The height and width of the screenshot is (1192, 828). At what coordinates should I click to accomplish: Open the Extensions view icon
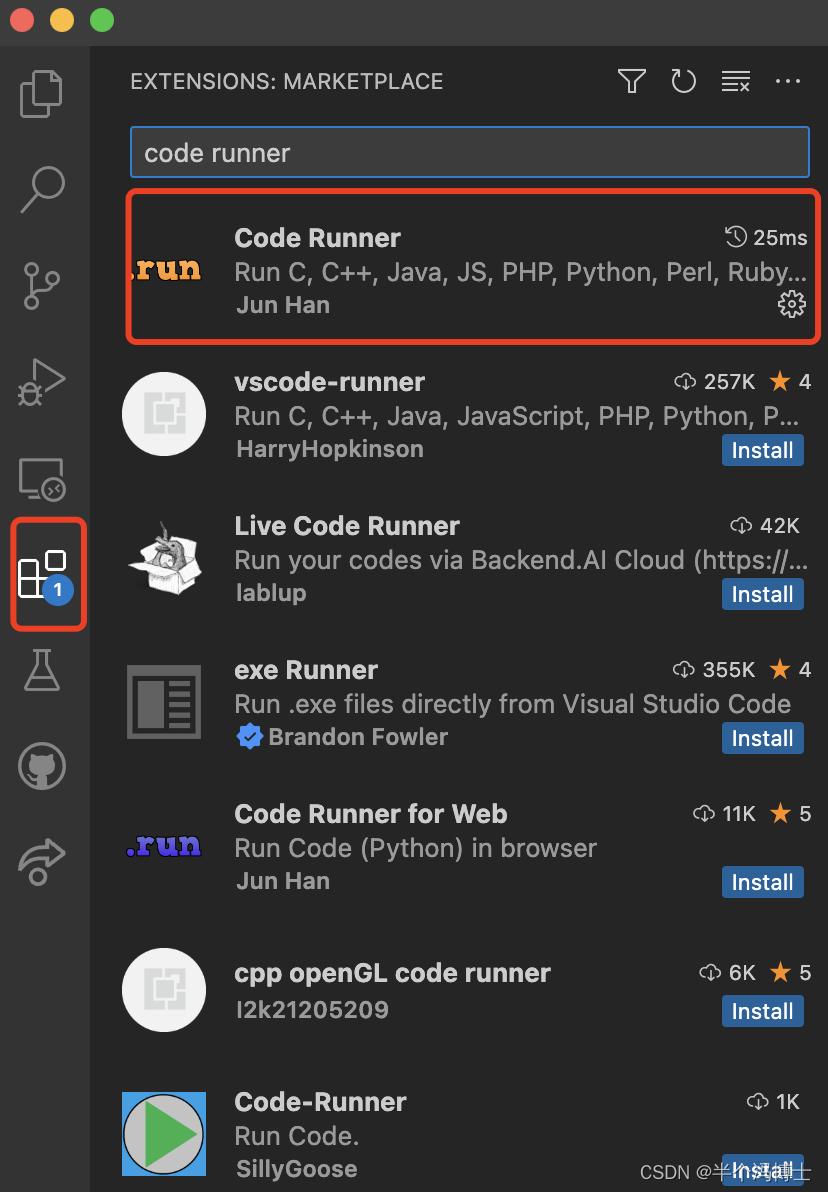tap(45, 575)
